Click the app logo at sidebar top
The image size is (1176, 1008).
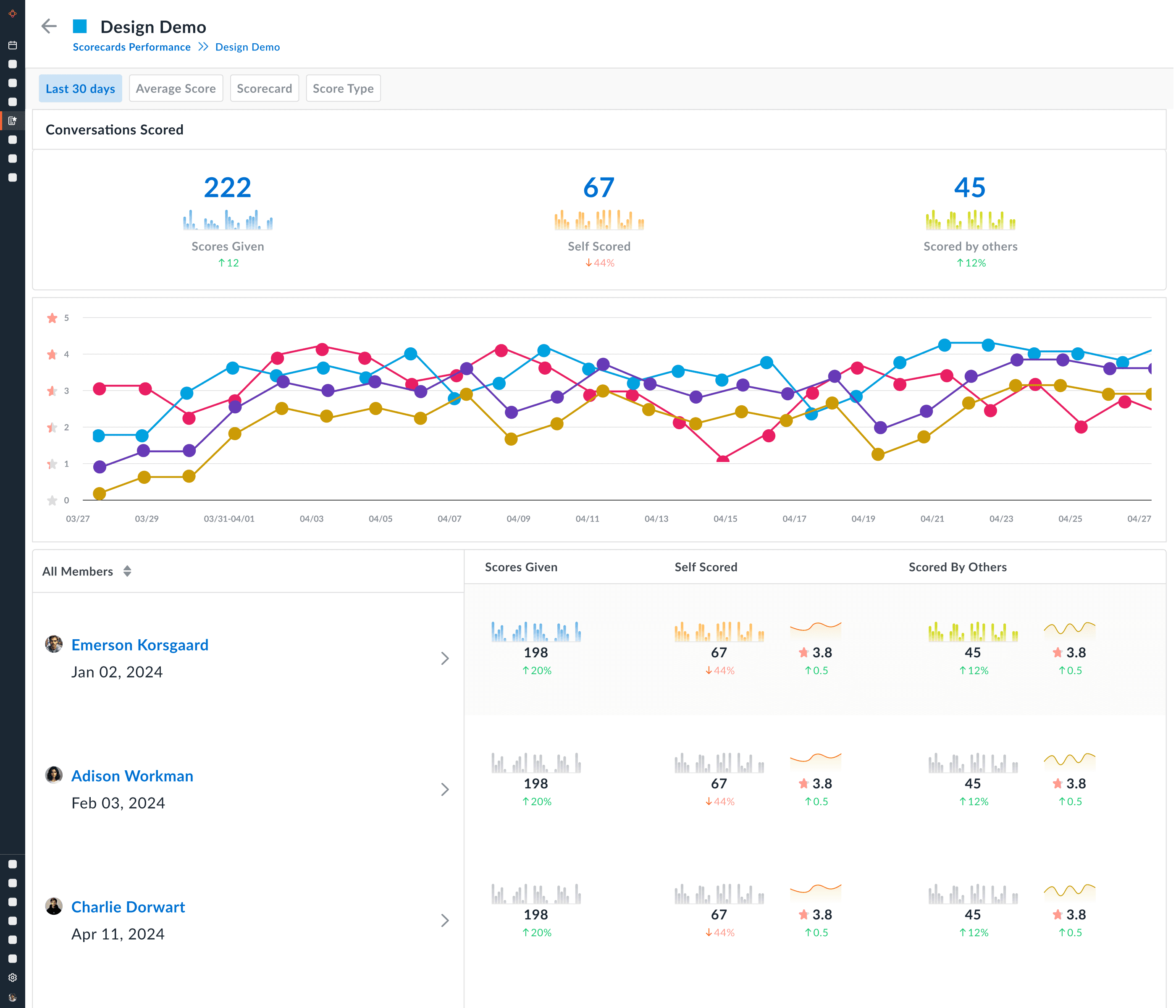(x=13, y=13)
